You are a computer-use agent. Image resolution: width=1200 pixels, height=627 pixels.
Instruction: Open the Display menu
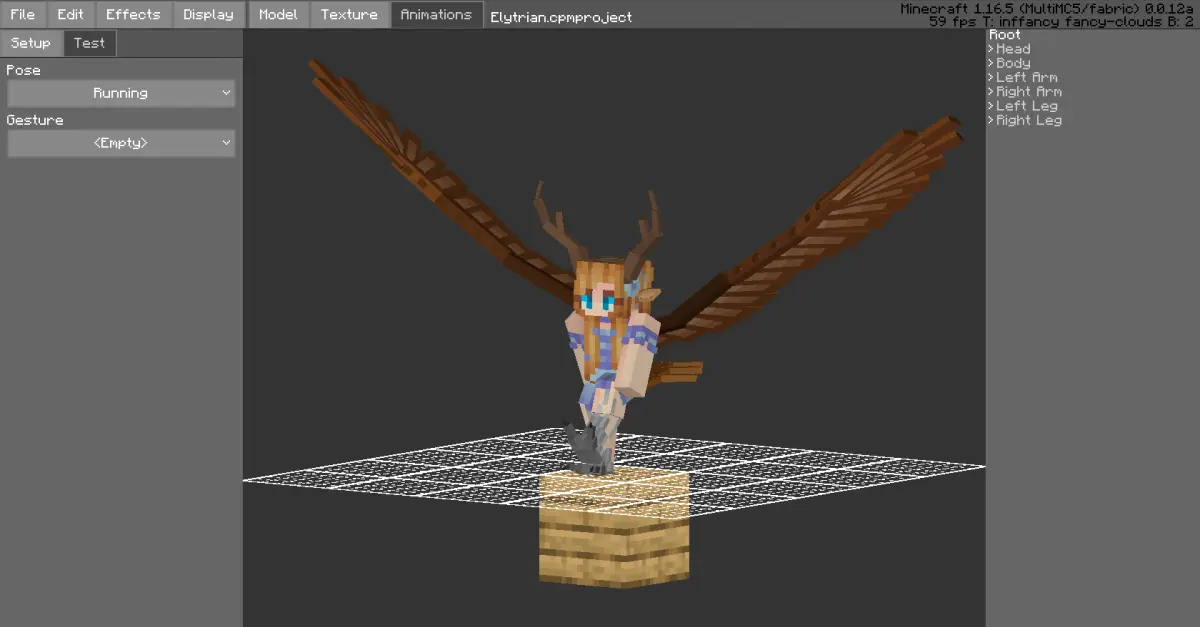coord(208,14)
